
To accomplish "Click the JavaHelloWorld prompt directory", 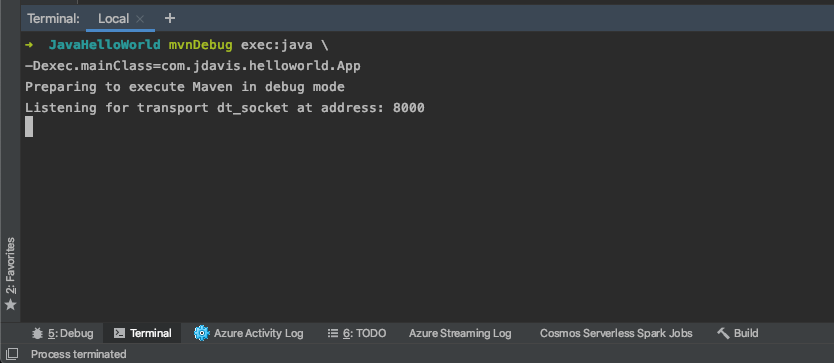I will [104, 45].
